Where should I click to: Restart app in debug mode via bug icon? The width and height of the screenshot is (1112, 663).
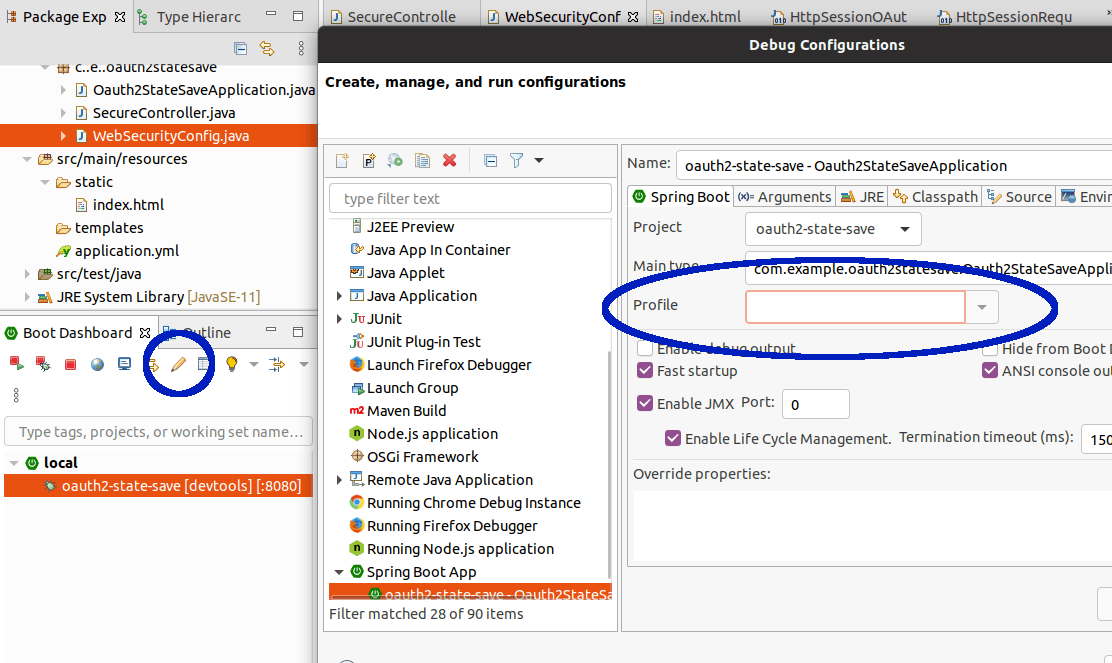pyautogui.click(x=41, y=364)
